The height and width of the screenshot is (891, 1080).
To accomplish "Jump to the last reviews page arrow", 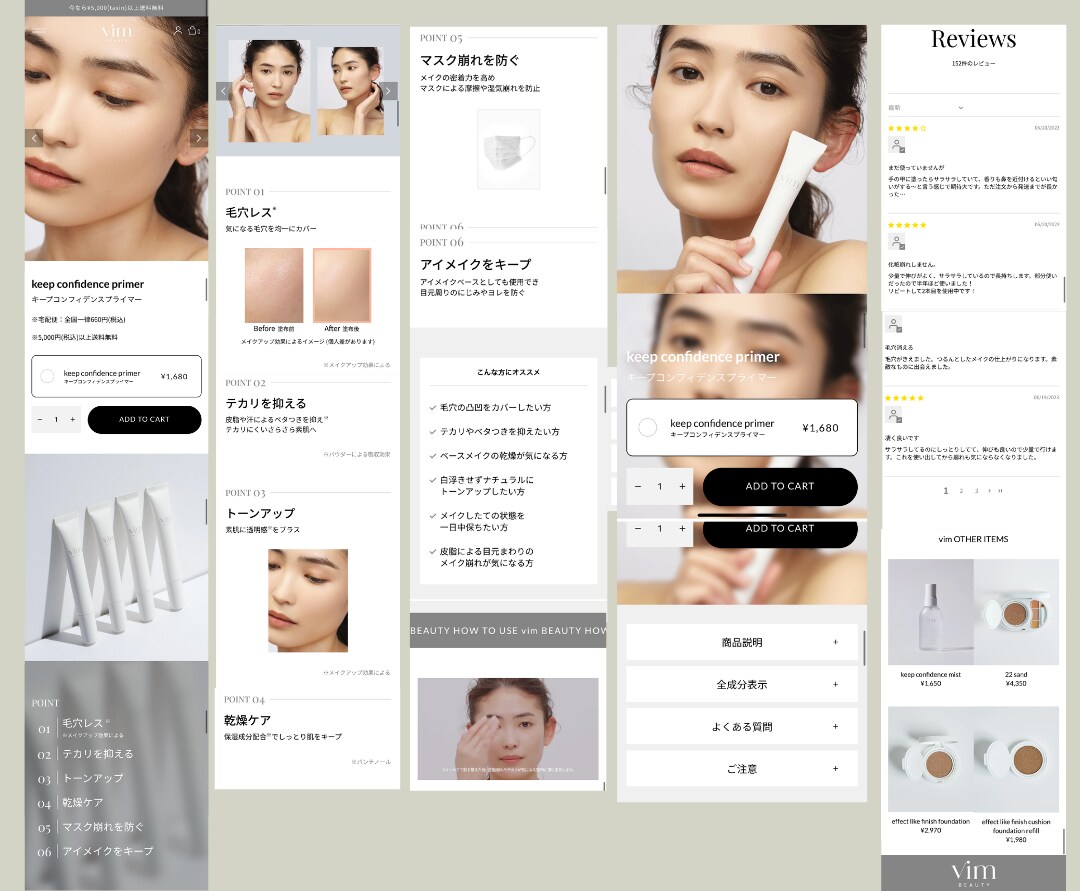I will [x=1000, y=491].
